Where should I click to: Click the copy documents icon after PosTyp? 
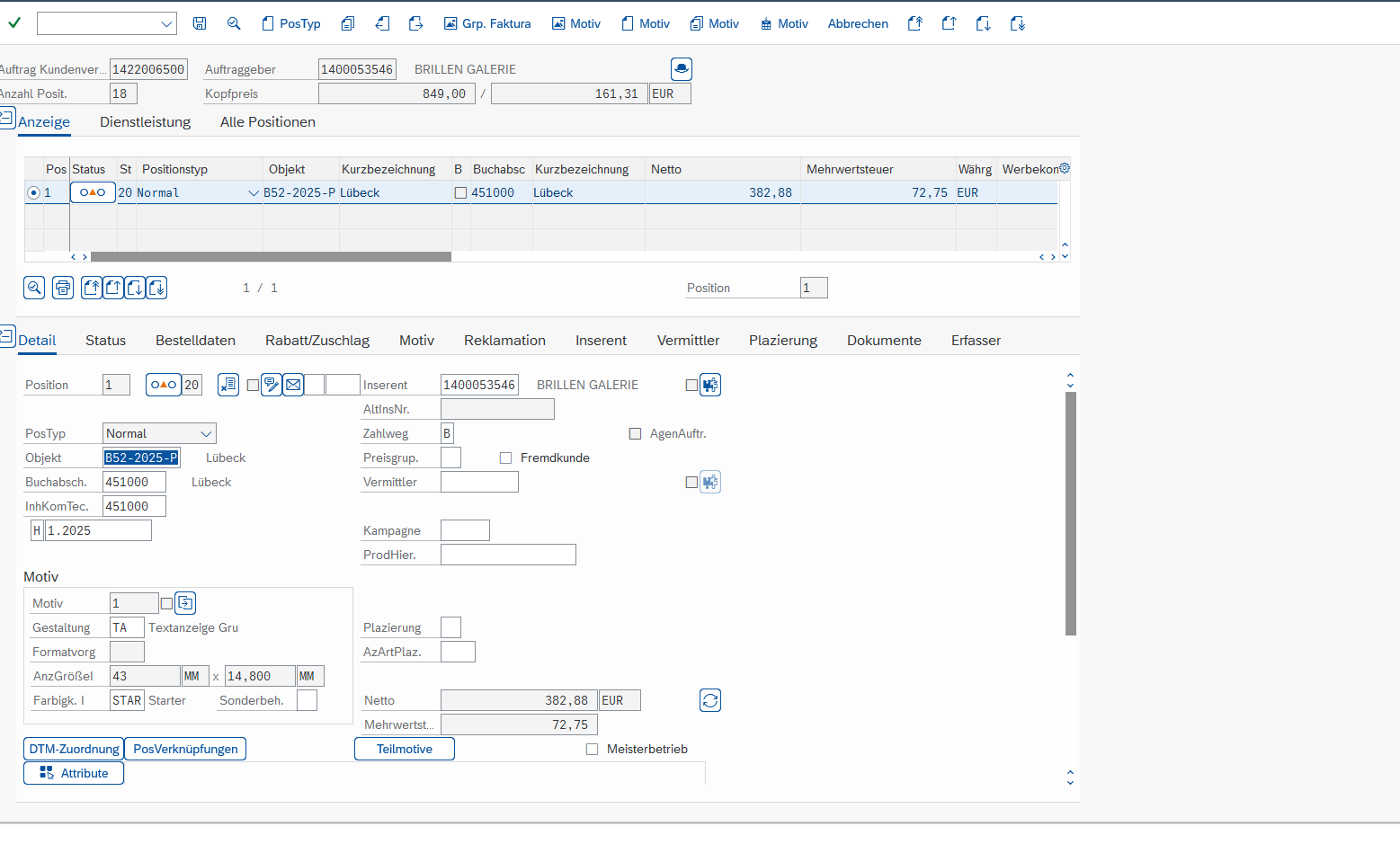pos(348,23)
